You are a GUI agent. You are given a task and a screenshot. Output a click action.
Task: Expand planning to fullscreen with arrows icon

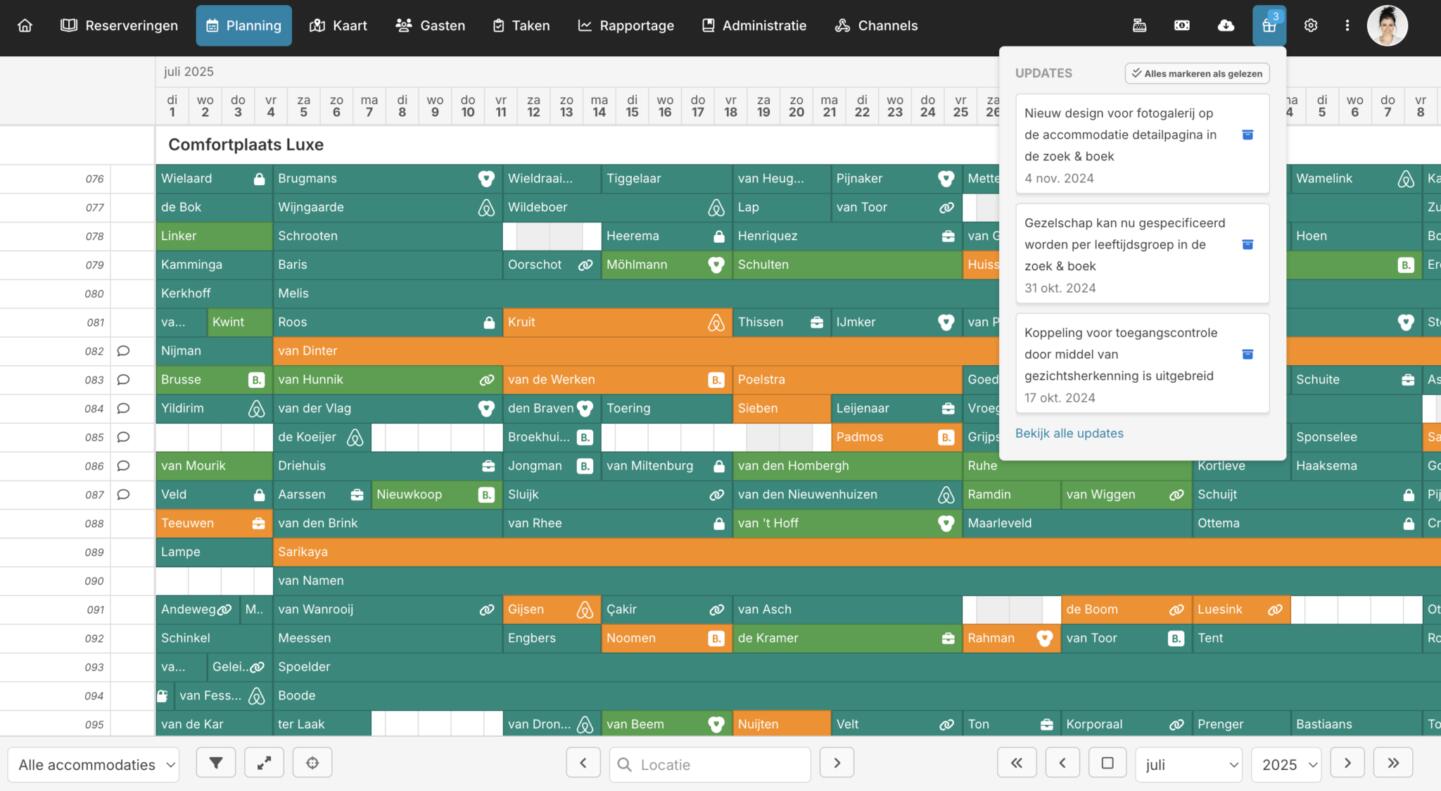point(264,763)
